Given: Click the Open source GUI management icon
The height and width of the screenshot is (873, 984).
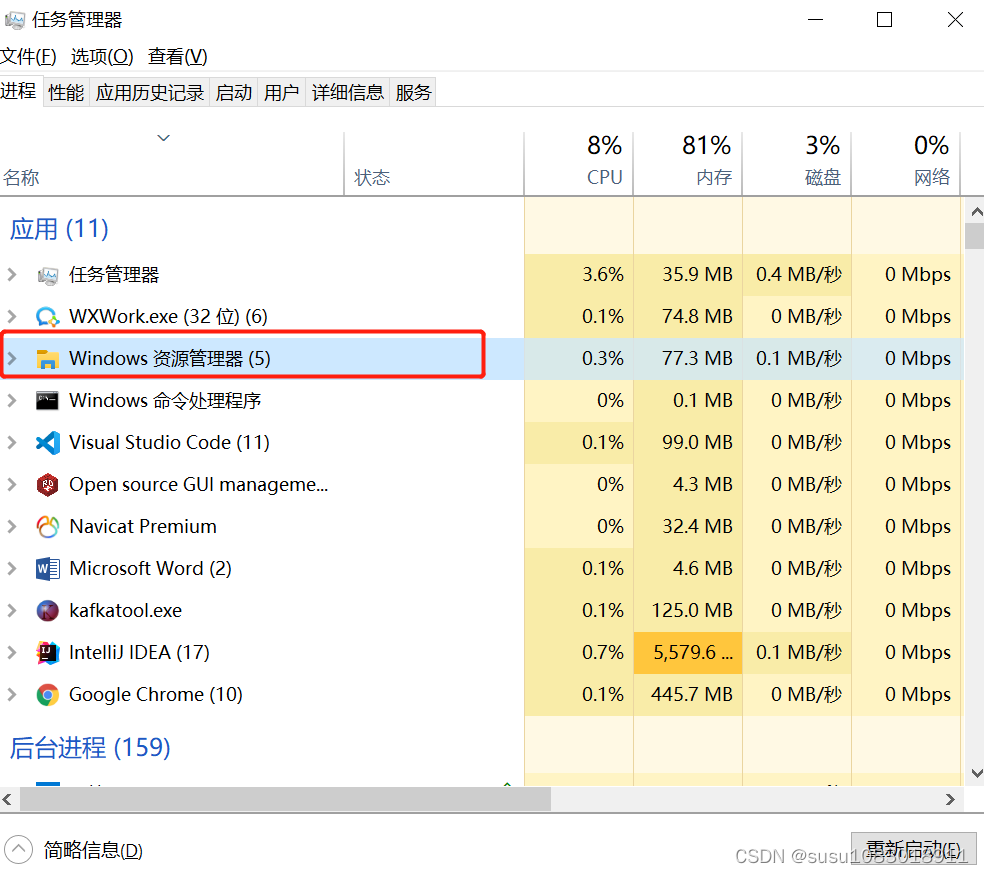Looking at the screenshot, I should click(x=48, y=485).
